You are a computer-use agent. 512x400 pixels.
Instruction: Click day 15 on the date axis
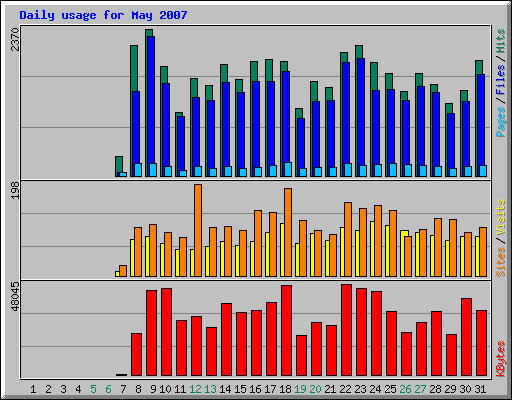(x=240, y=389)
